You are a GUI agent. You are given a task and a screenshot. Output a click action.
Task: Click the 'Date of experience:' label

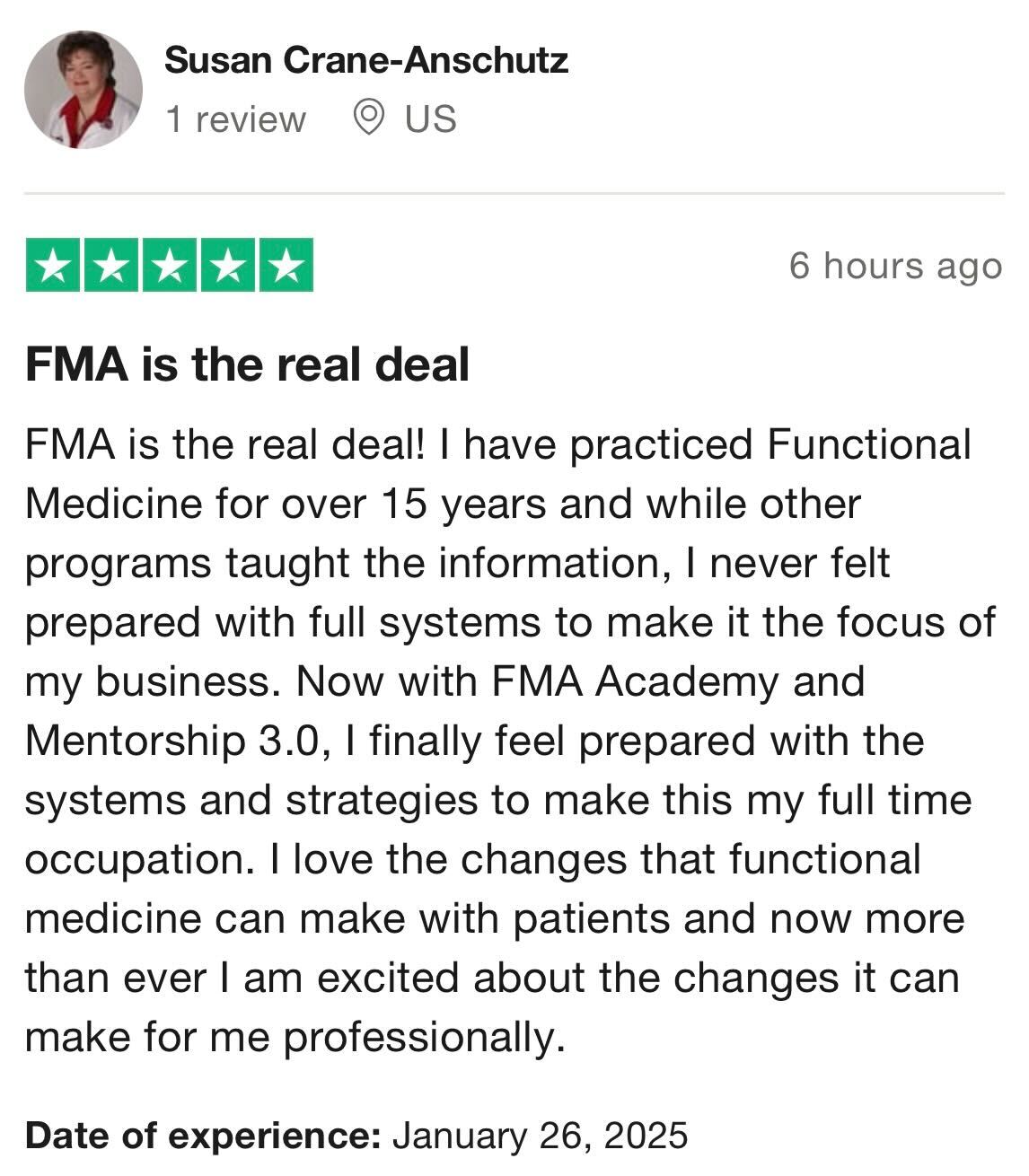[x=204, y=1136]
